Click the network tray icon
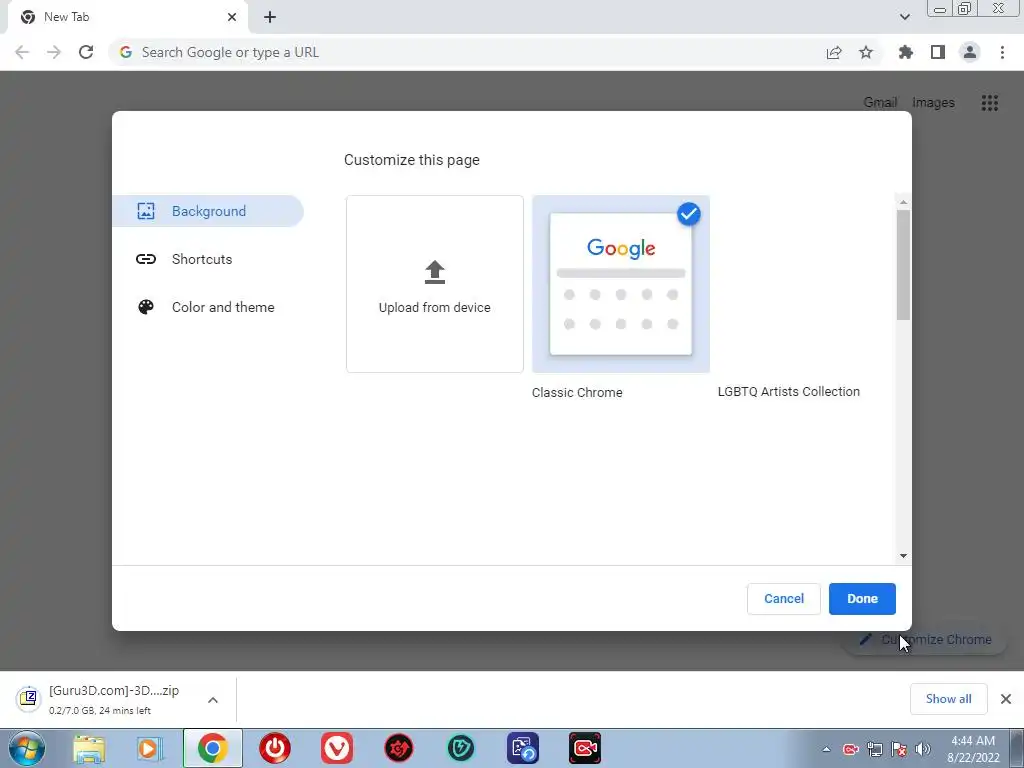Viewport: 1024px width, 768px height. [x=874, y=749]
